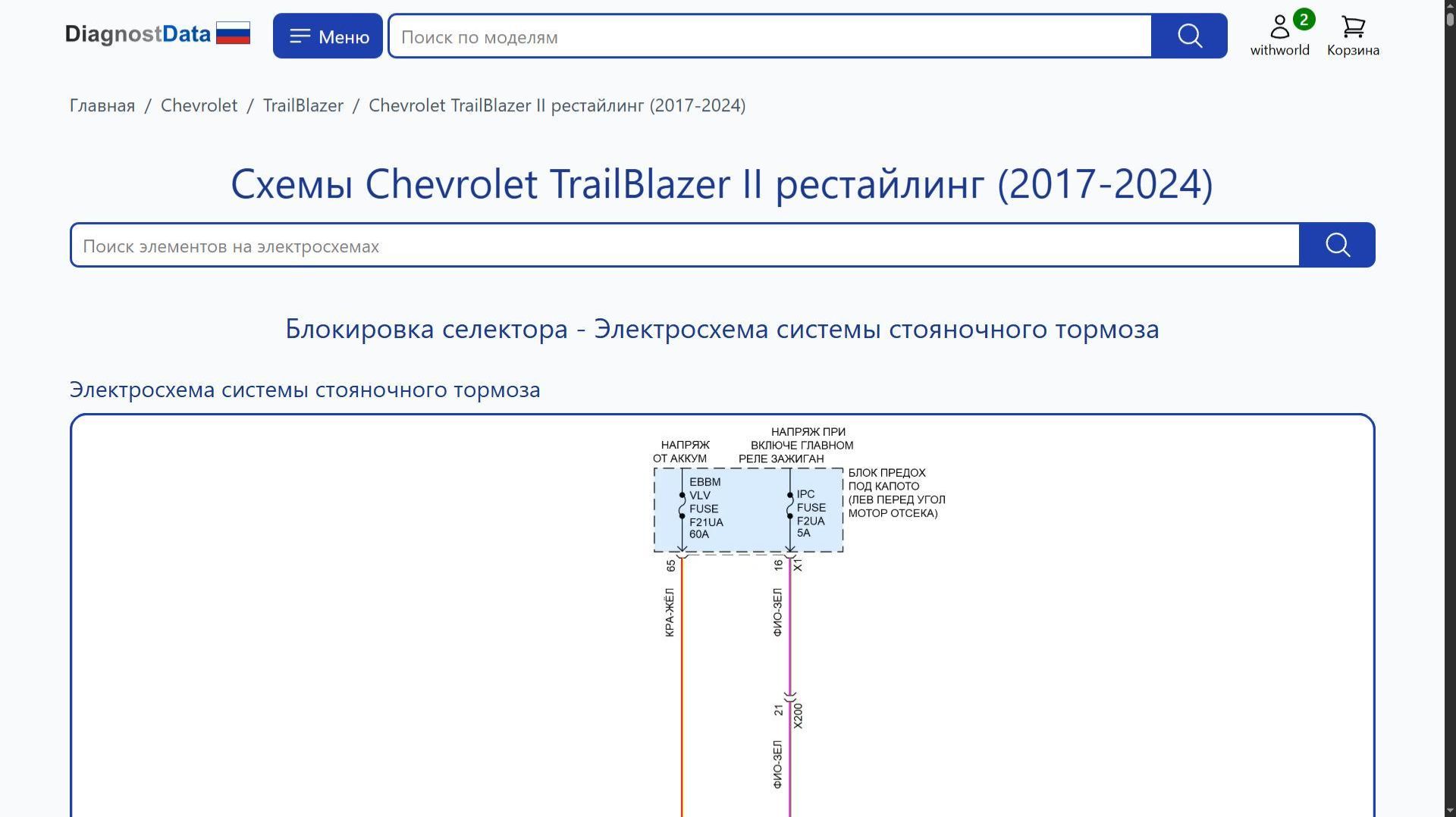Select the IPC FUSE F2UA 5A label
Image resolution: width=1456 pixels, height=817 pixels.
[x=811, y=513]
